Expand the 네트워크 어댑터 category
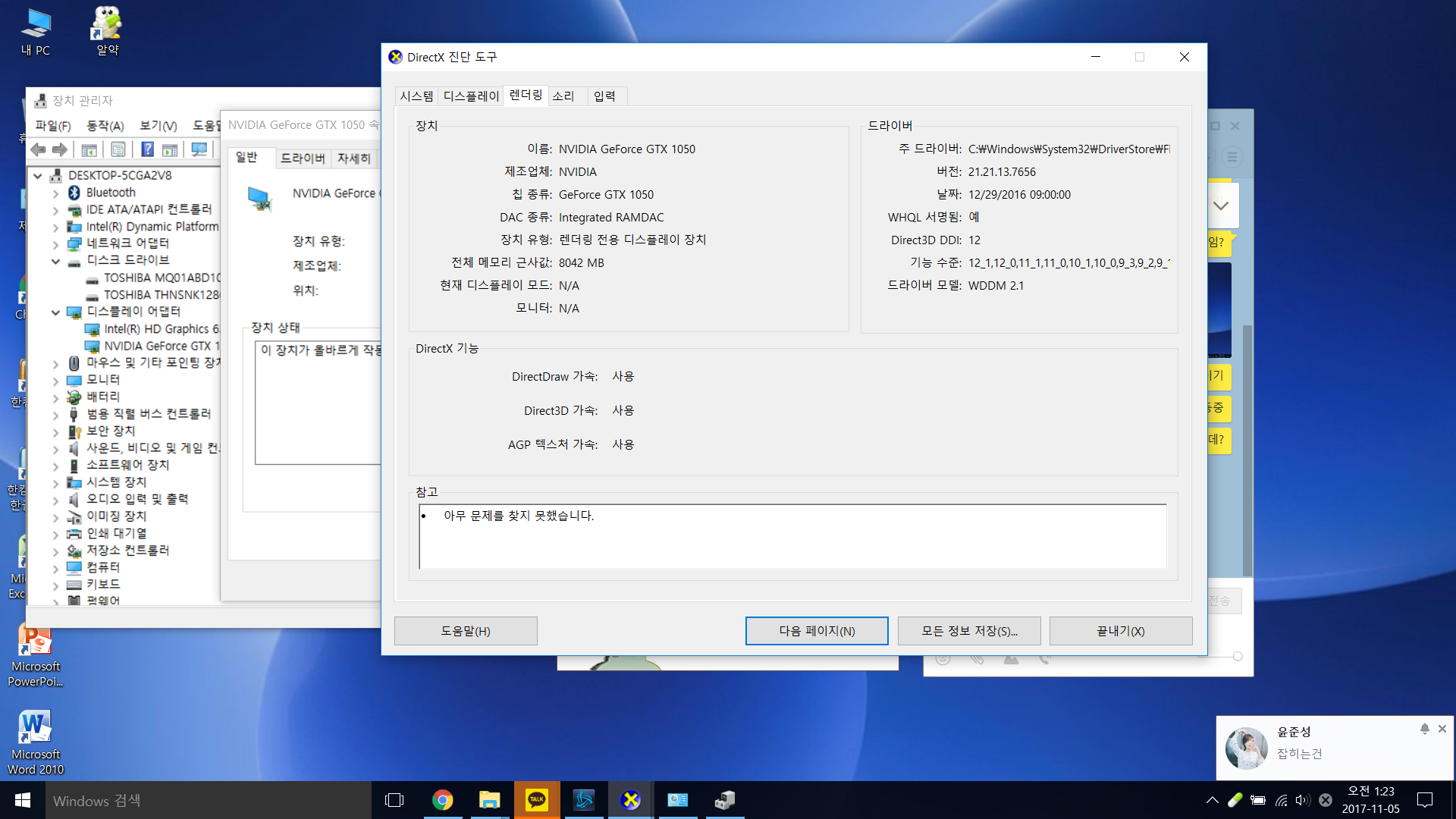The height and width of the screenshot is (819, 1456). [x=55, y=244]
